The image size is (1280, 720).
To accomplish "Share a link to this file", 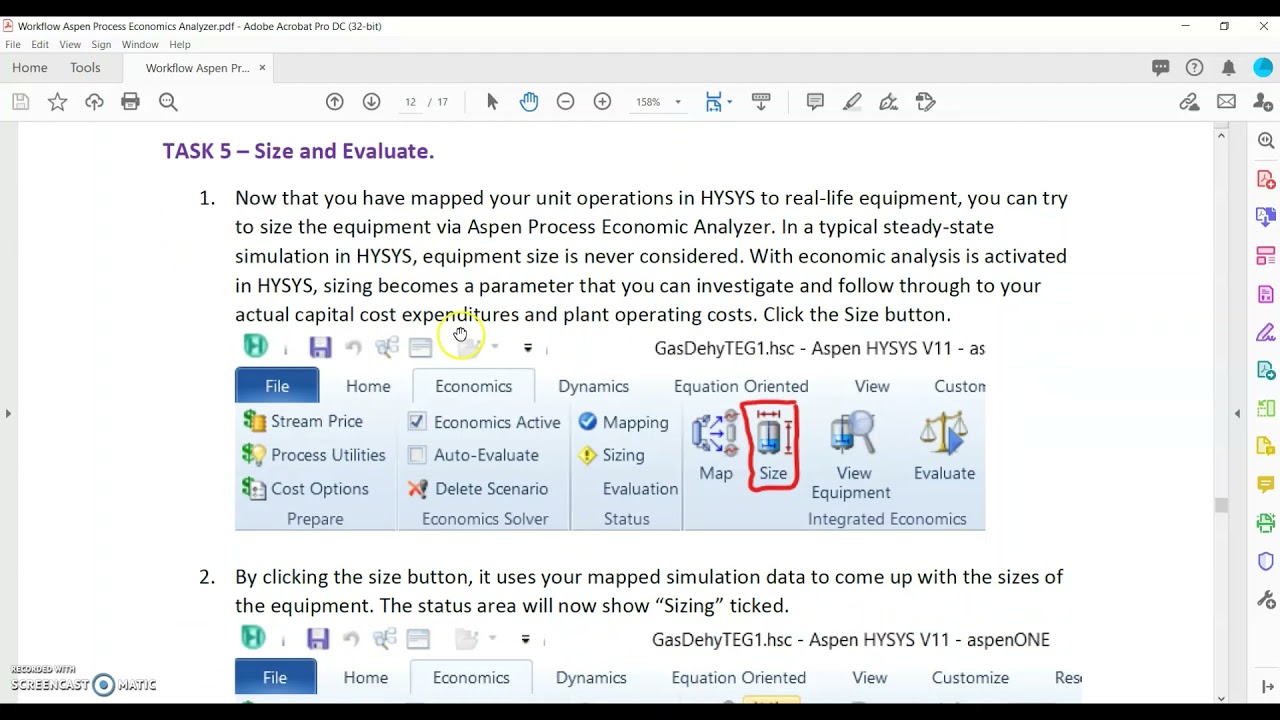I will point(1189,101).
